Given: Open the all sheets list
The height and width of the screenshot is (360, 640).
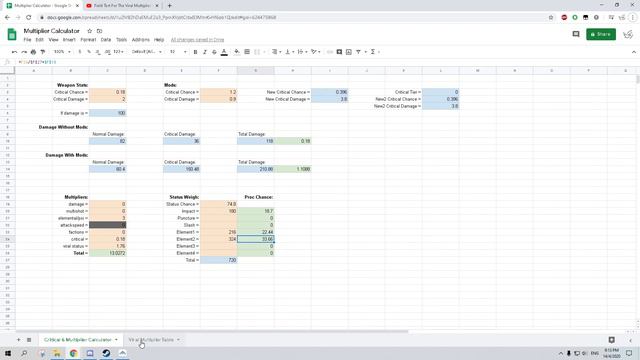Looking at the screenshot, I should pos(29,340).
